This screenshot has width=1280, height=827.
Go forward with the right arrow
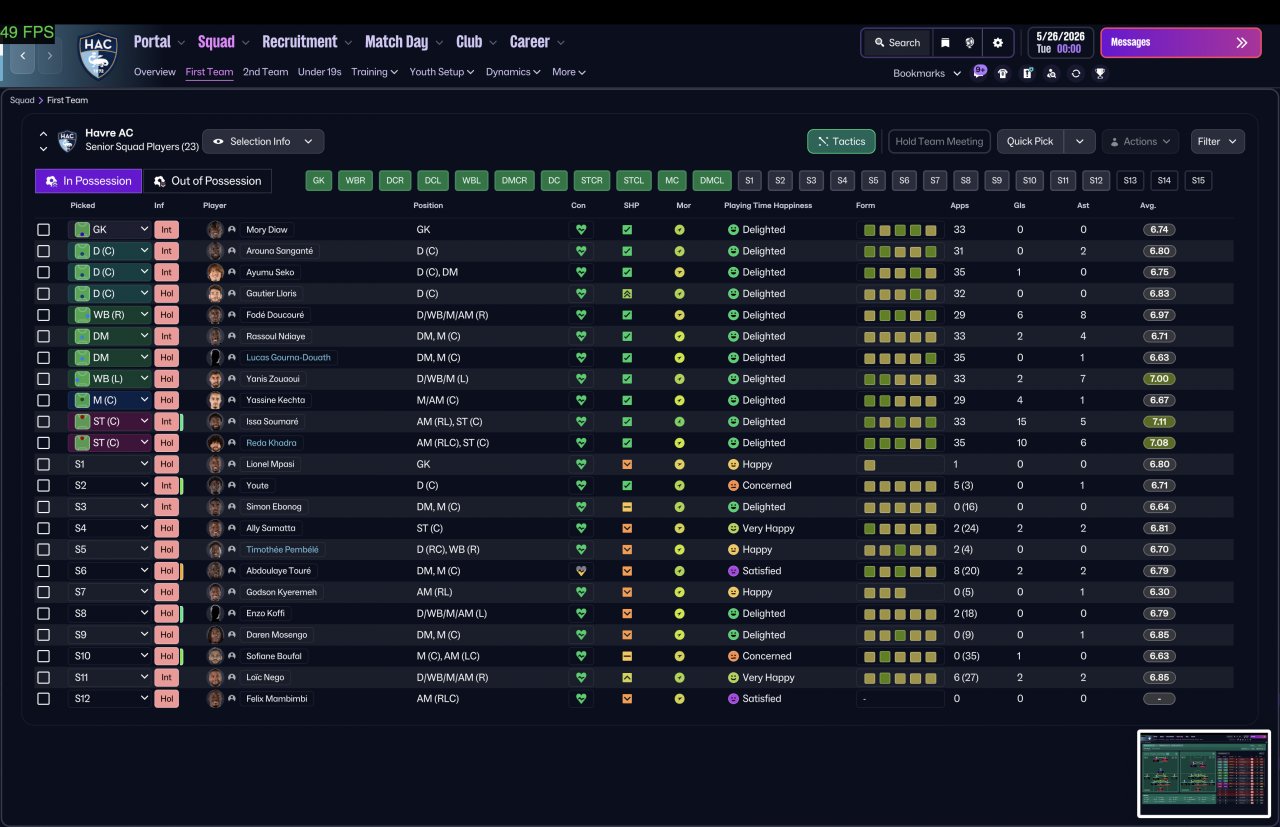point(50,56)
